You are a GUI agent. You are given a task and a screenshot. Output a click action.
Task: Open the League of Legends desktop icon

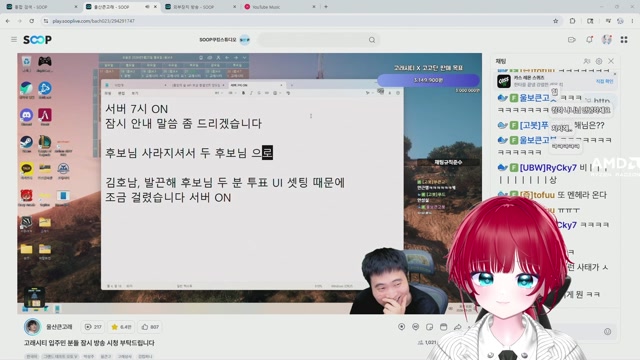[44, 142]
